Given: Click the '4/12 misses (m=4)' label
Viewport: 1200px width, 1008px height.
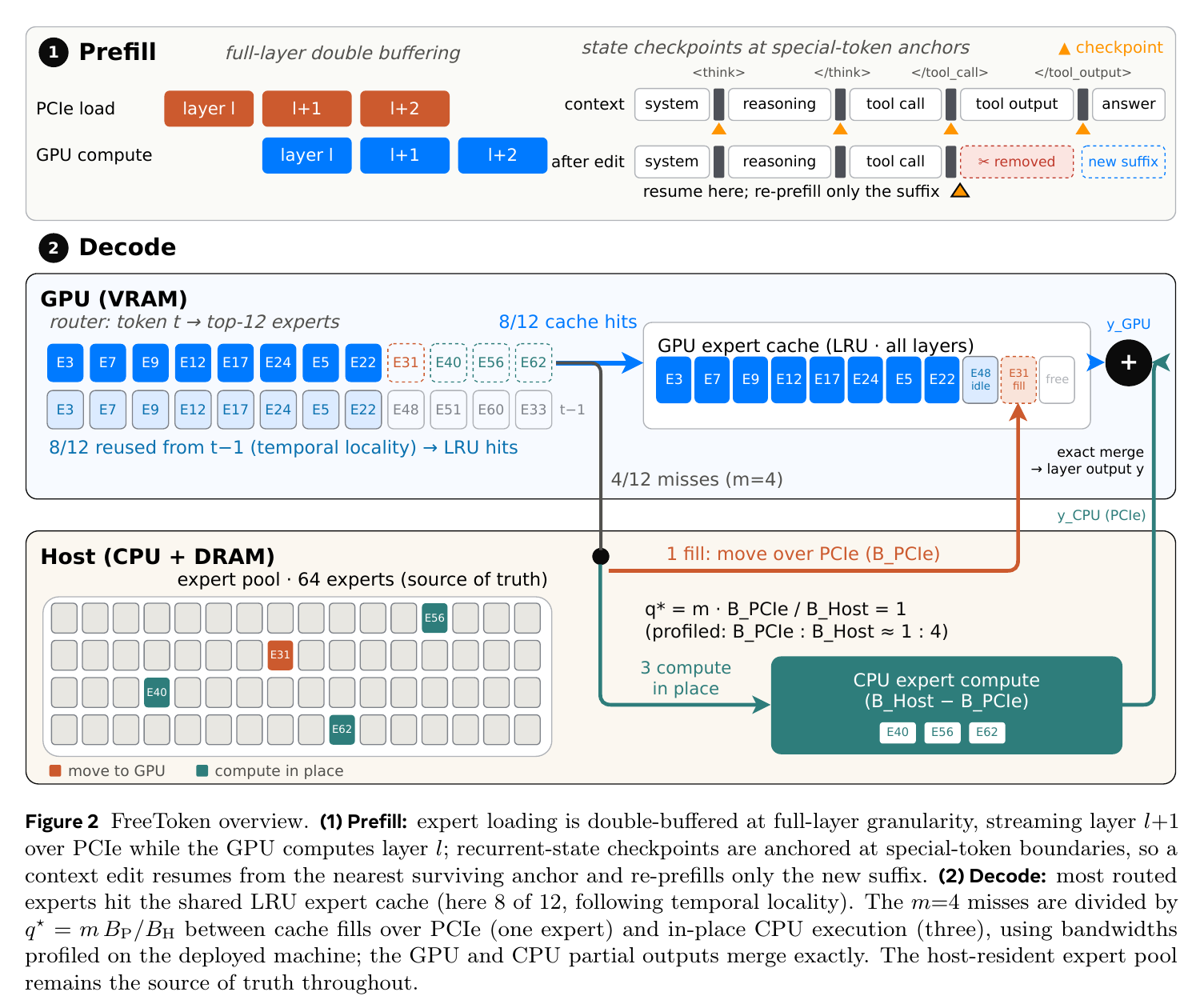Looking at the screenshot, I should click(x=697, y=479).
